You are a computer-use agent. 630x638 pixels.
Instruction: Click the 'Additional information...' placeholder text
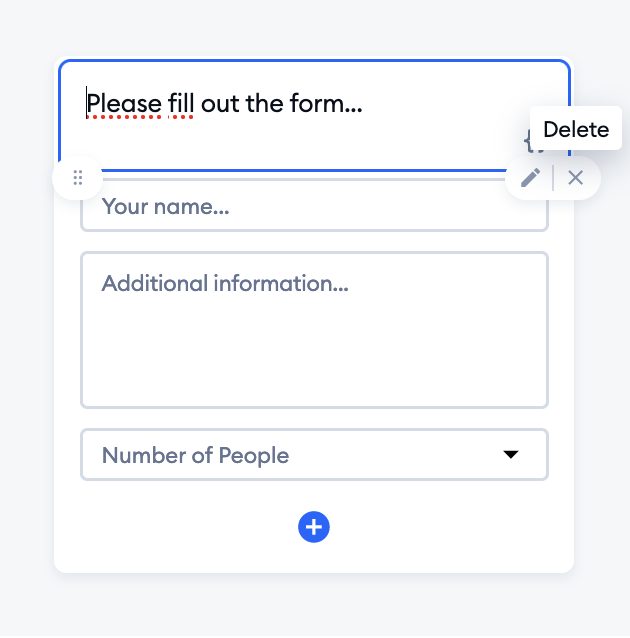click(225, 283)
